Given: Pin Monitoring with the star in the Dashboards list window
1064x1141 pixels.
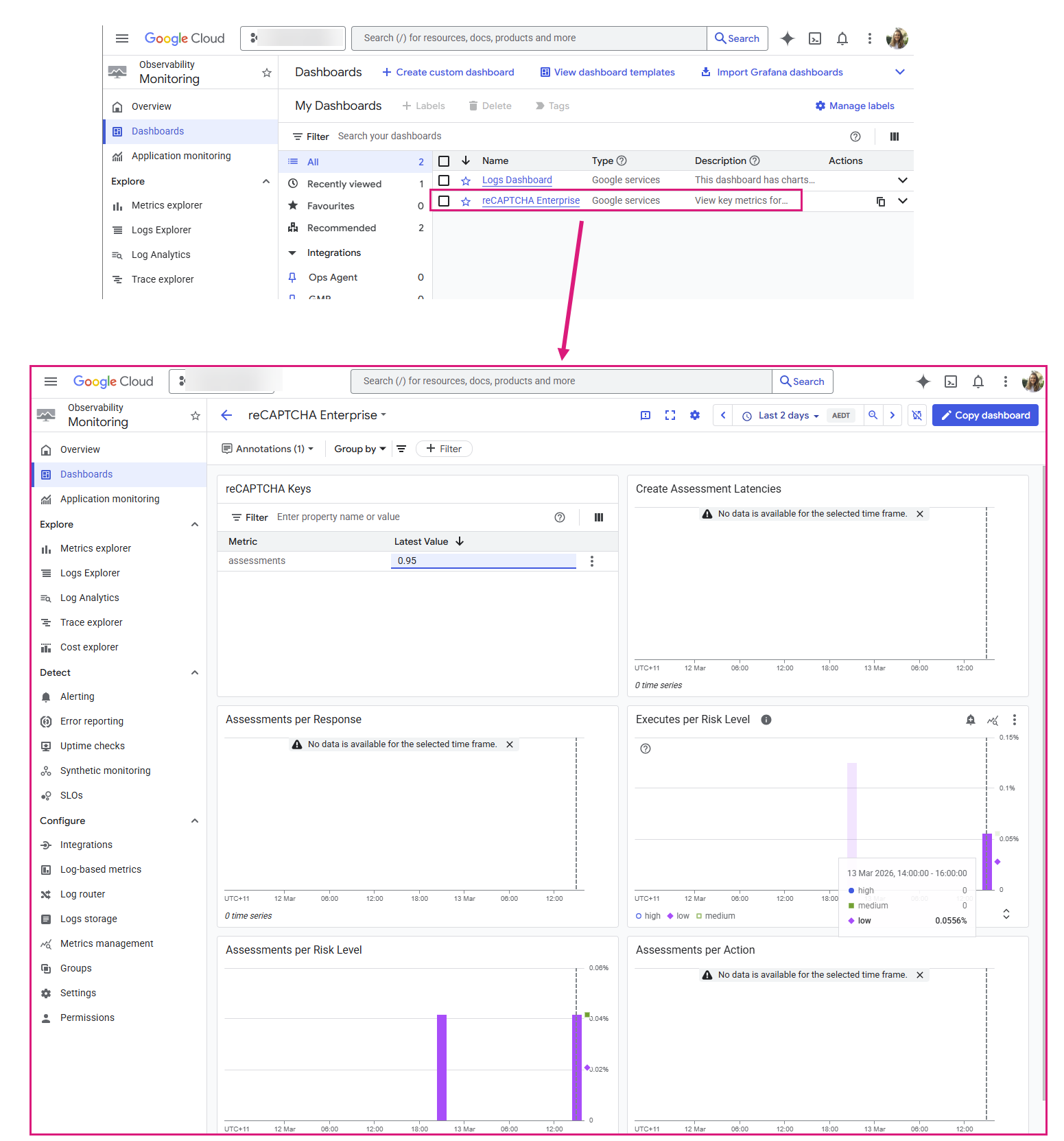Looking at the screenshot, I should pyautogui.click(x=267, y=73).
